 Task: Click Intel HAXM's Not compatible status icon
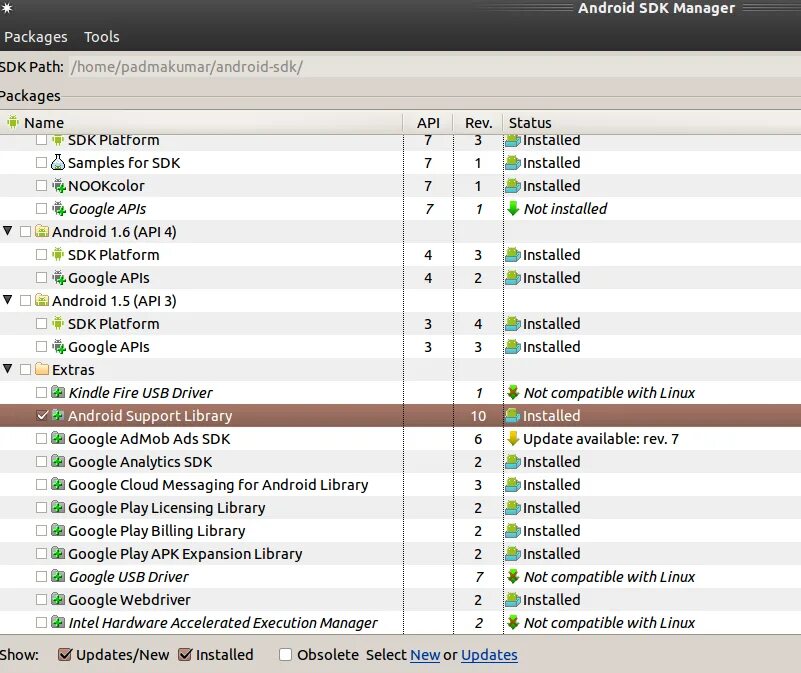pos(513,622)
